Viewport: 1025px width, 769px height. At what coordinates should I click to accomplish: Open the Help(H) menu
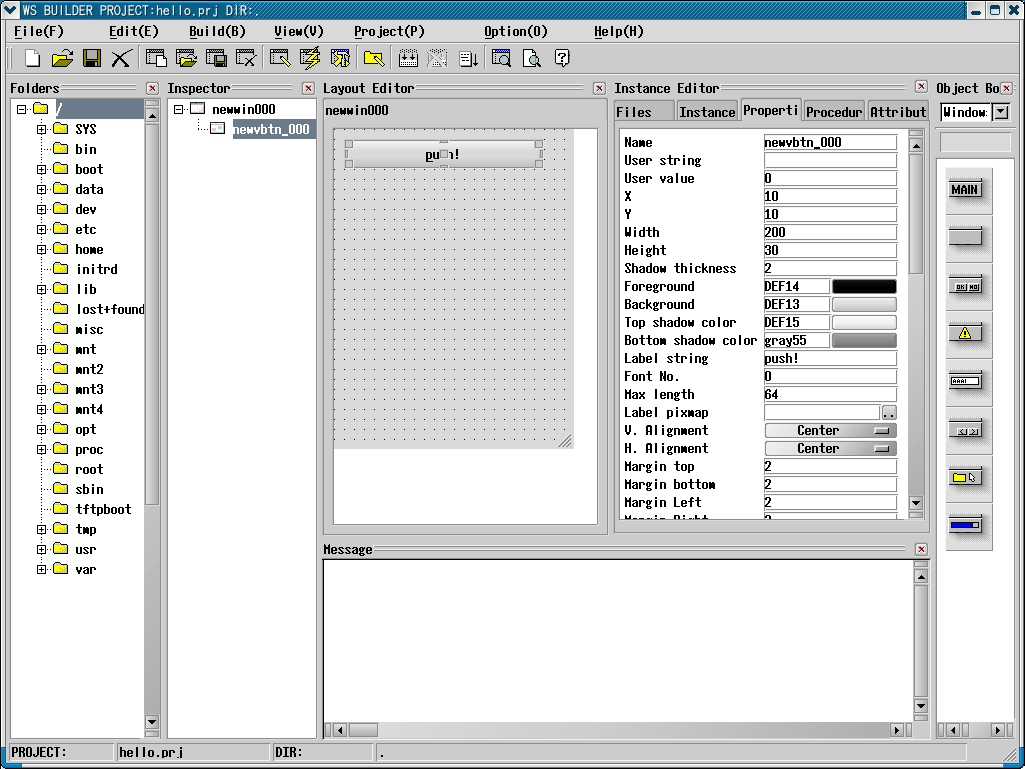[618, 31]
